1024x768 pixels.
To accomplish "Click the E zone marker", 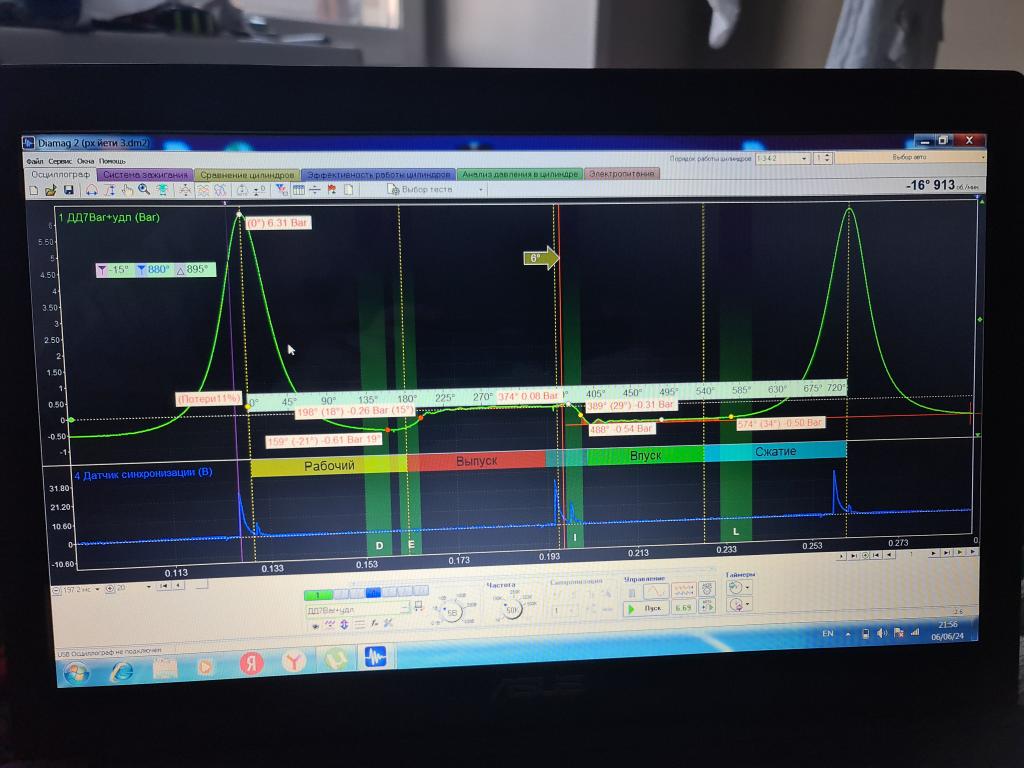I will pyautogui.click(x=411, y=544).
